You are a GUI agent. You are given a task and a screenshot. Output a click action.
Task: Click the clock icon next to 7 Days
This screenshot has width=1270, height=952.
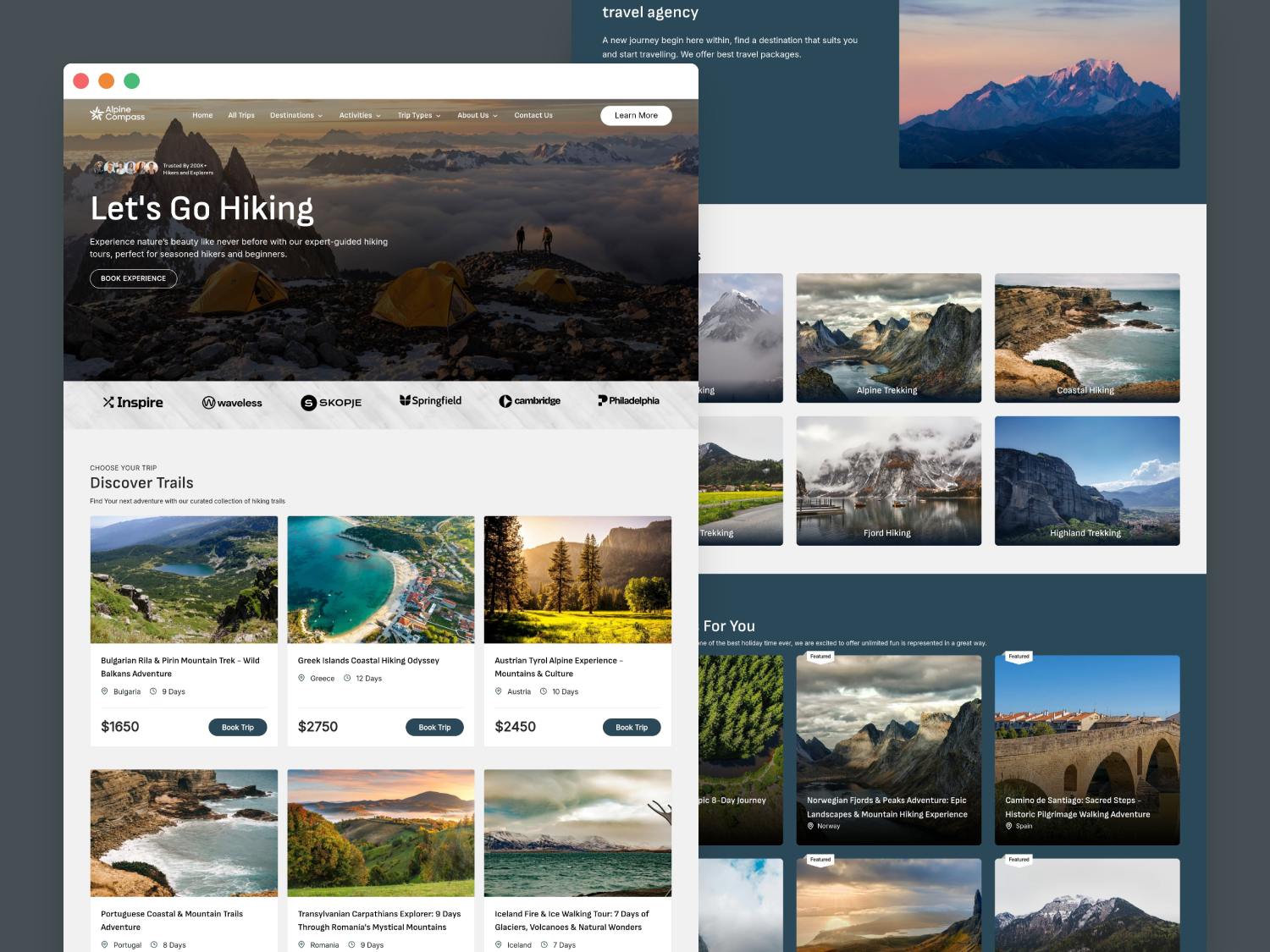(544, 944)
